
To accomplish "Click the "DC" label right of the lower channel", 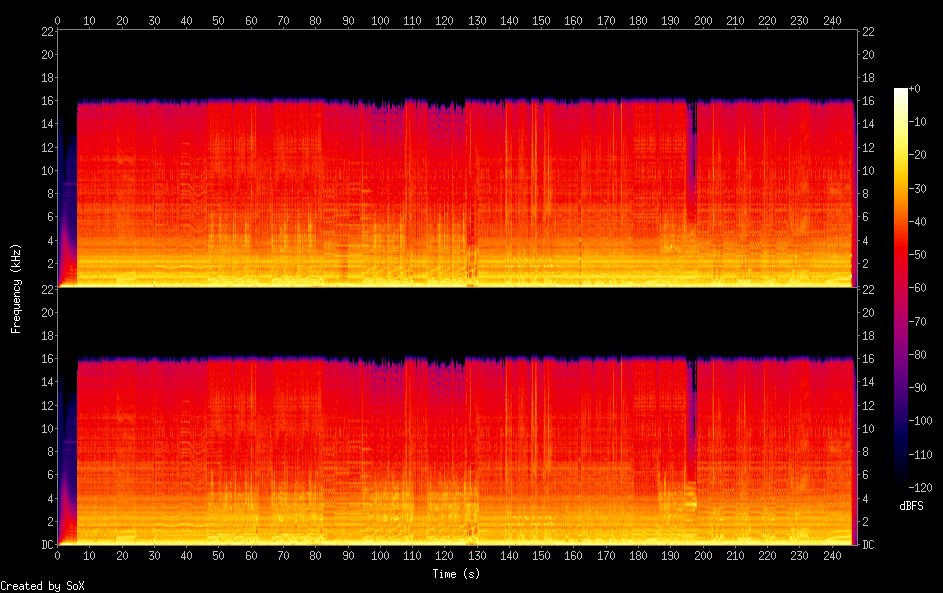I will (868, 544).
